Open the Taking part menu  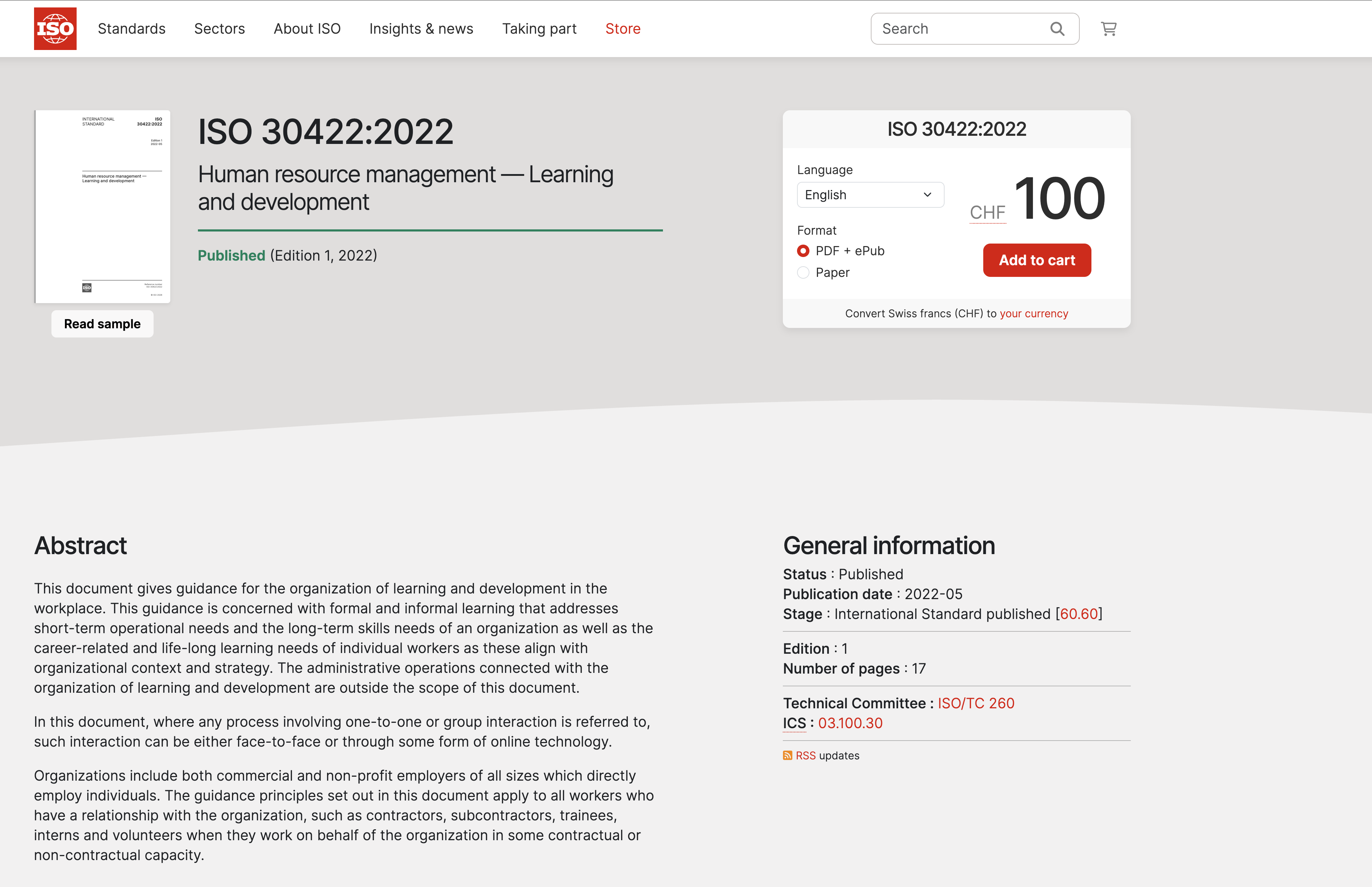pos(540,29)
